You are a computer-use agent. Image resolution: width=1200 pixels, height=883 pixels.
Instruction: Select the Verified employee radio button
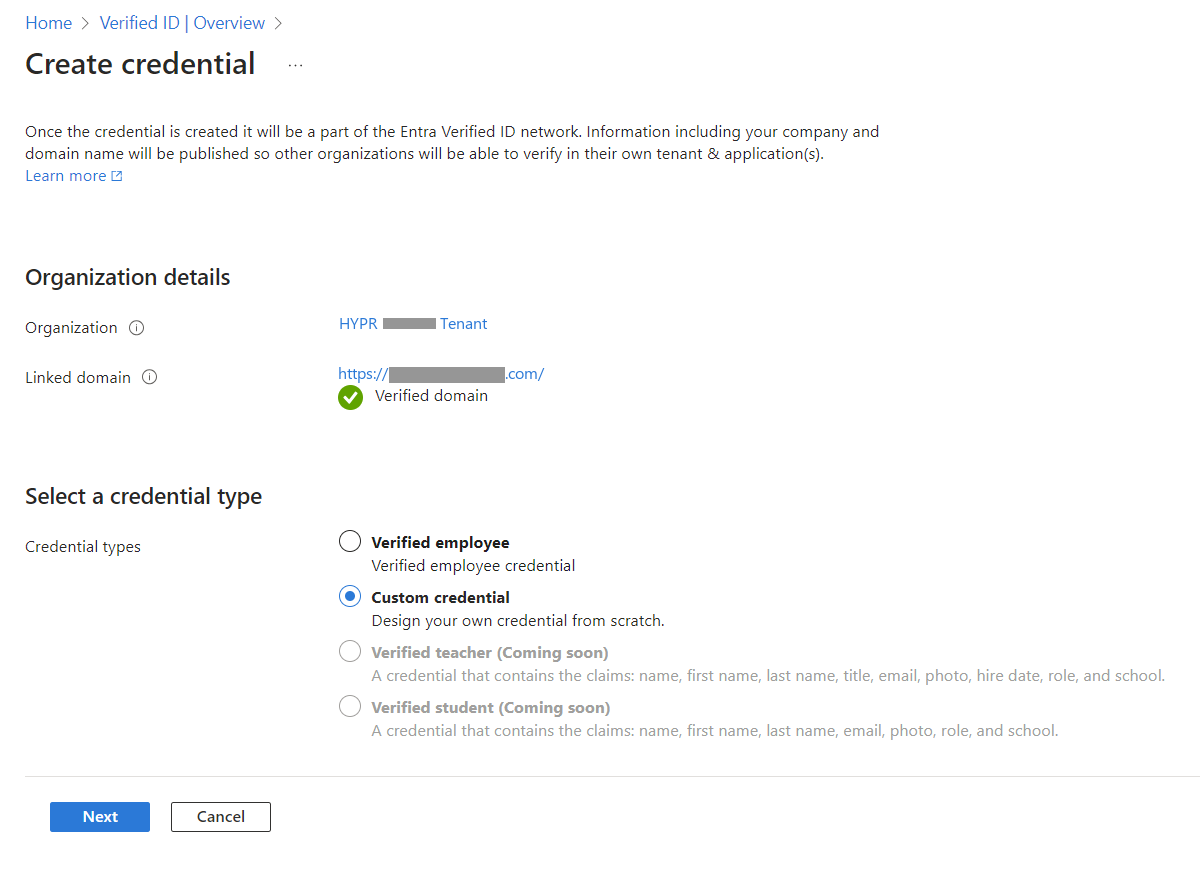[x=350, y=542]
